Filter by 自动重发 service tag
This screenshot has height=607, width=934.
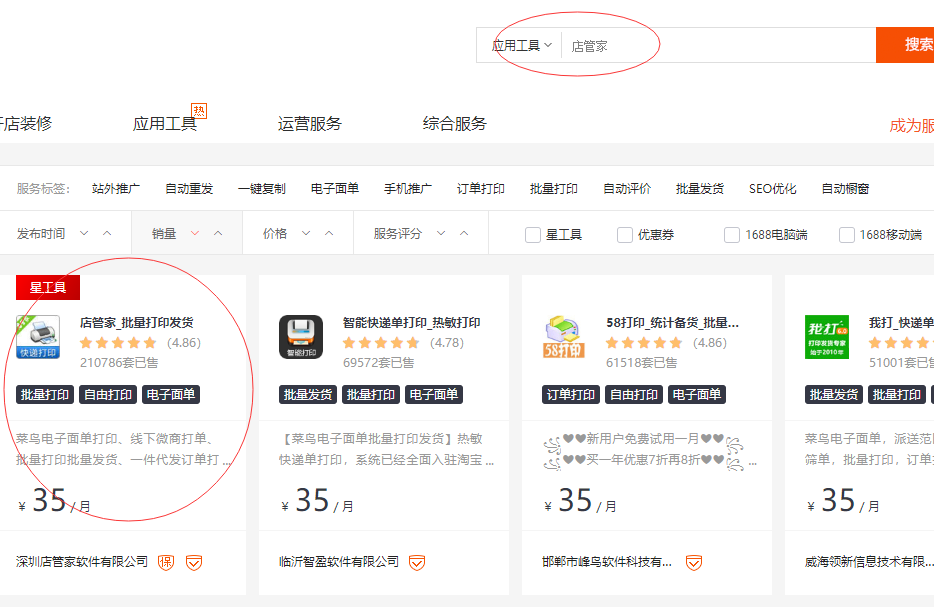(x=189, y=189)
